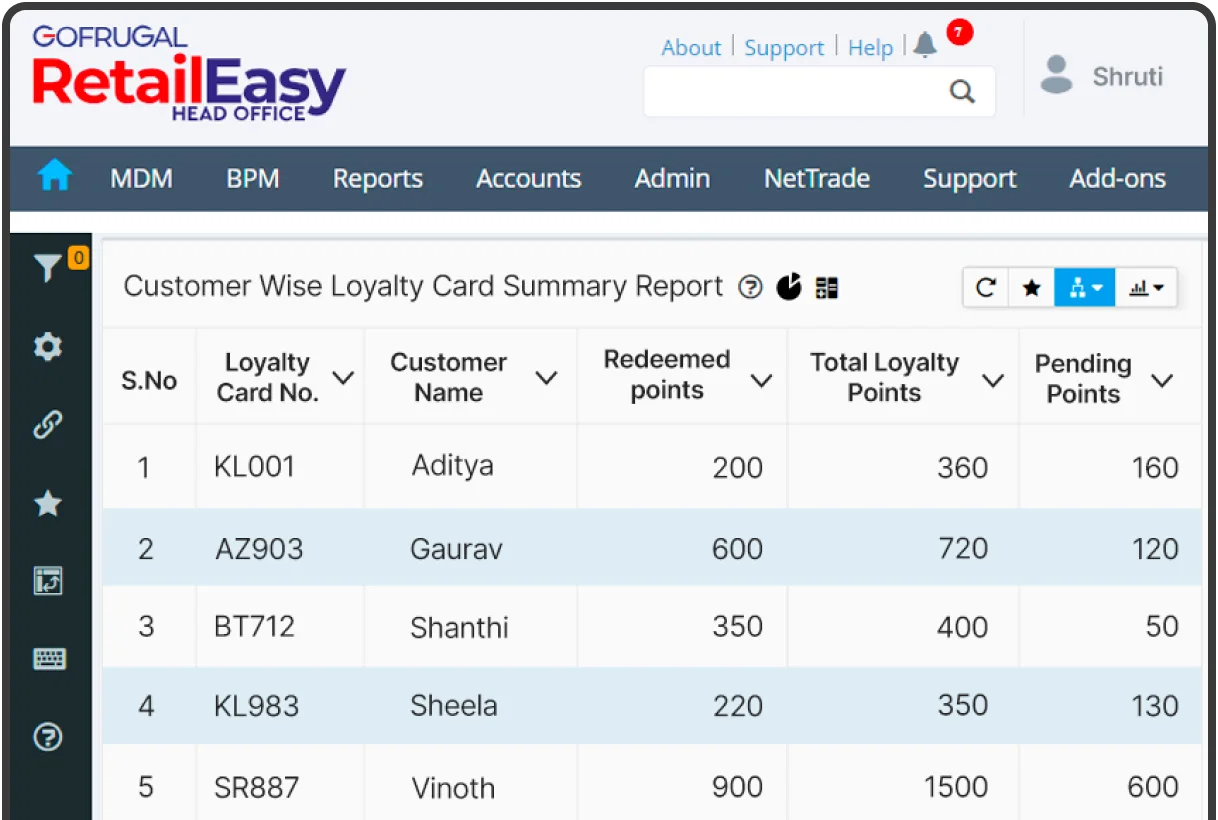Open the keyboard shortcuts icon in sidebar
Viewport: 1218px width, 820px height.
coord(47,658)
